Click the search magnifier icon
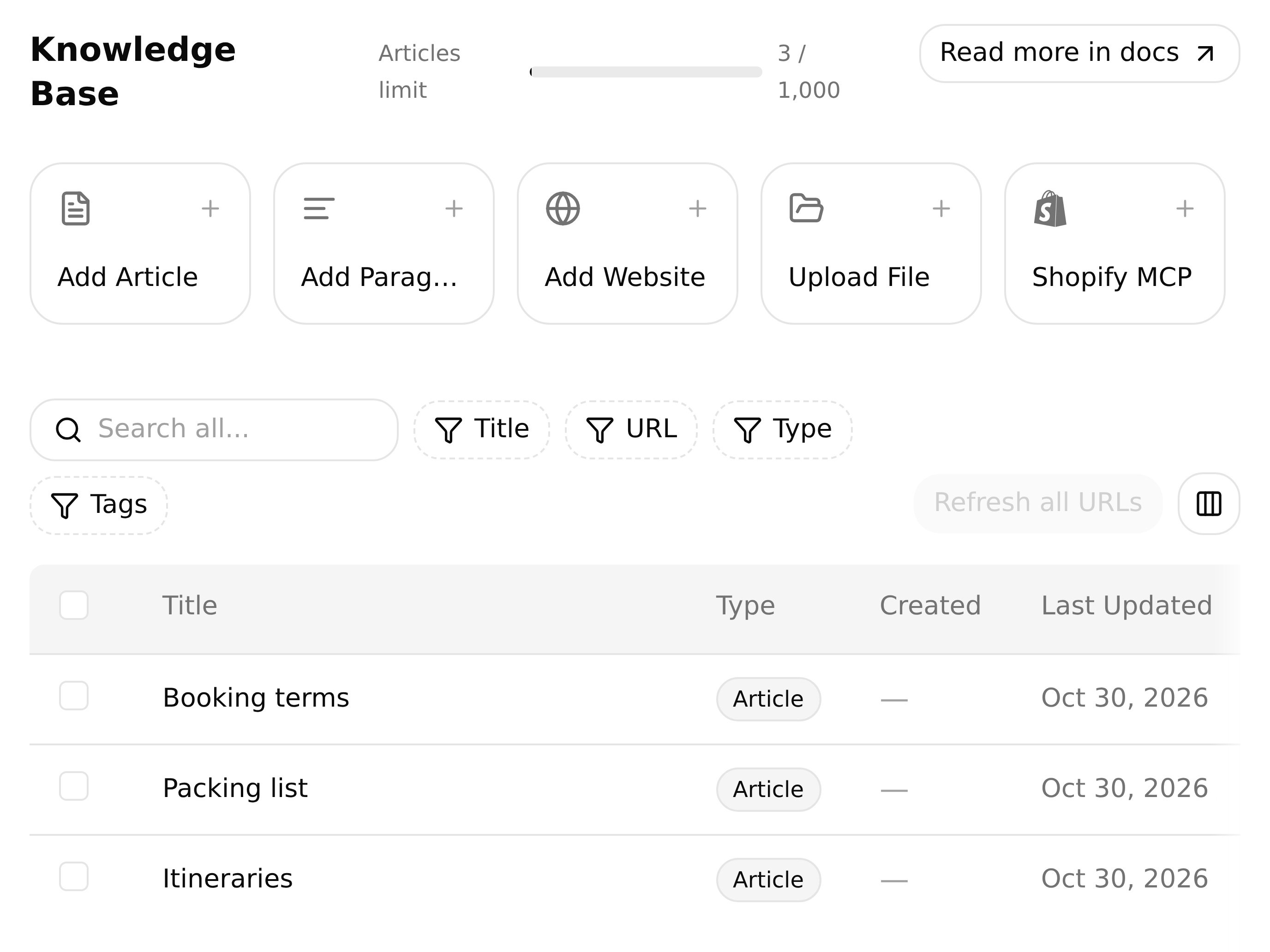Screen dimensions: 1270x952 click(x=68, y=429)
